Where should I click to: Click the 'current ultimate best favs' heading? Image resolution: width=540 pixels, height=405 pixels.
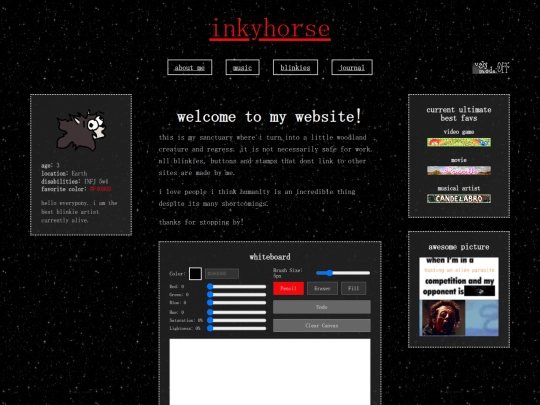click(459, 114)
